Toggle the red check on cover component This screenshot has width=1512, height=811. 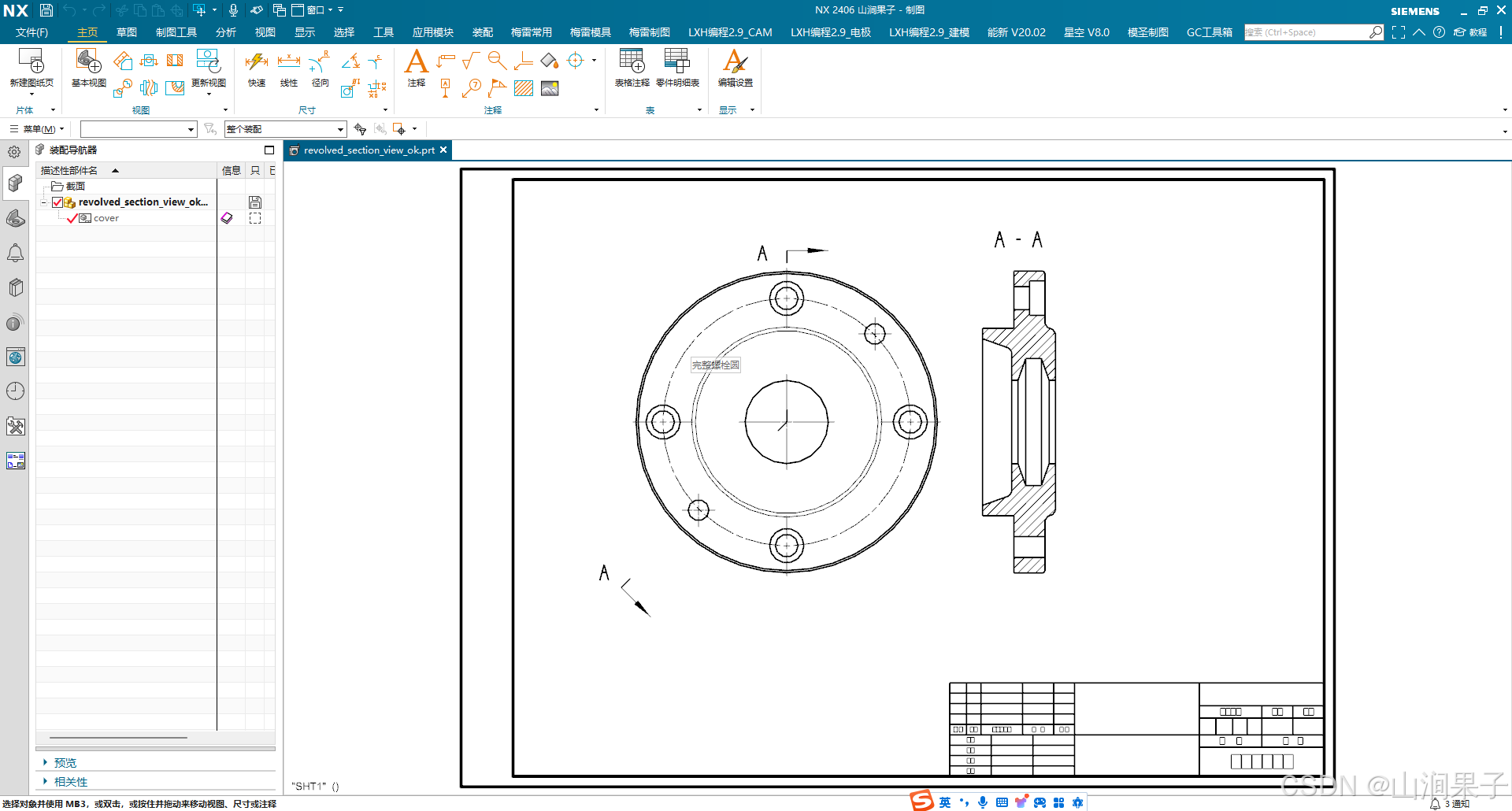[72, 218]
